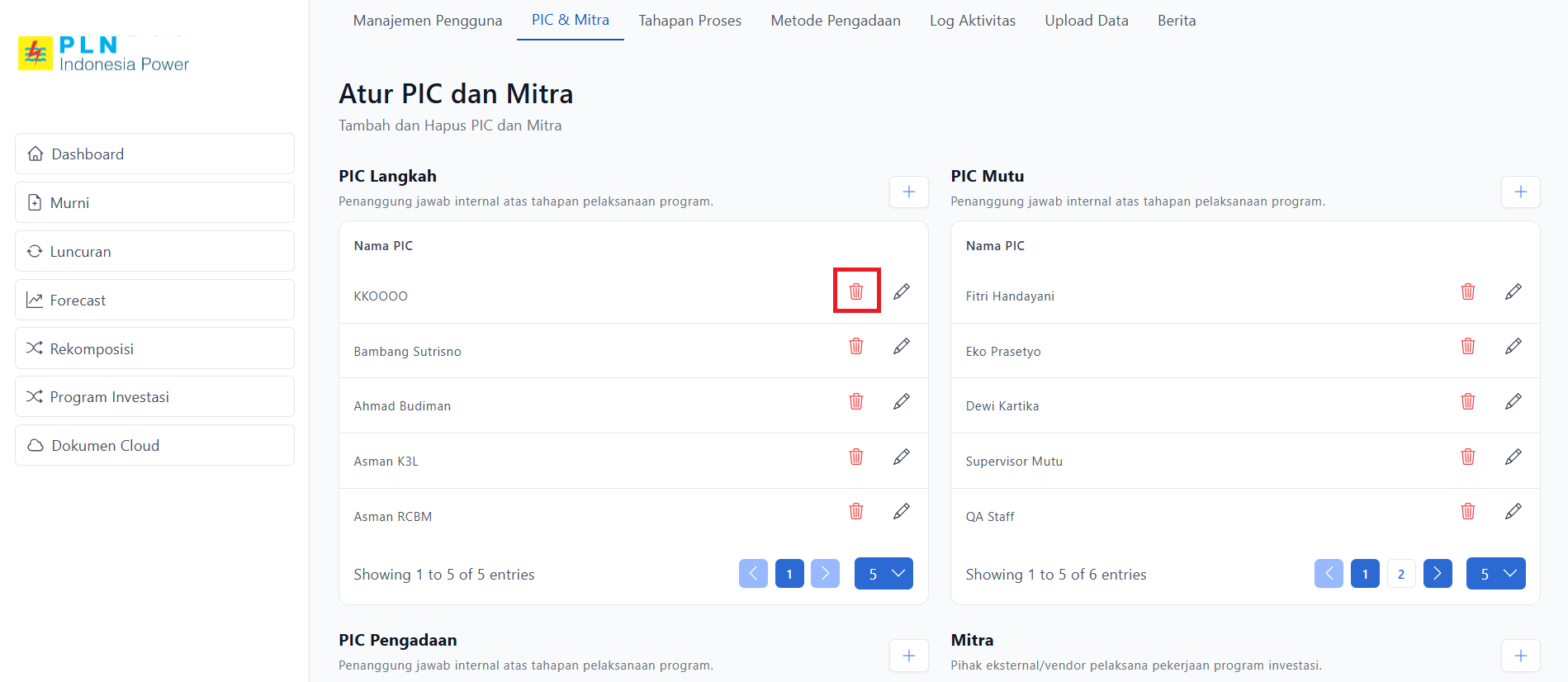Edit the Dewi Kartika entry

click(x=1513, y=402)
